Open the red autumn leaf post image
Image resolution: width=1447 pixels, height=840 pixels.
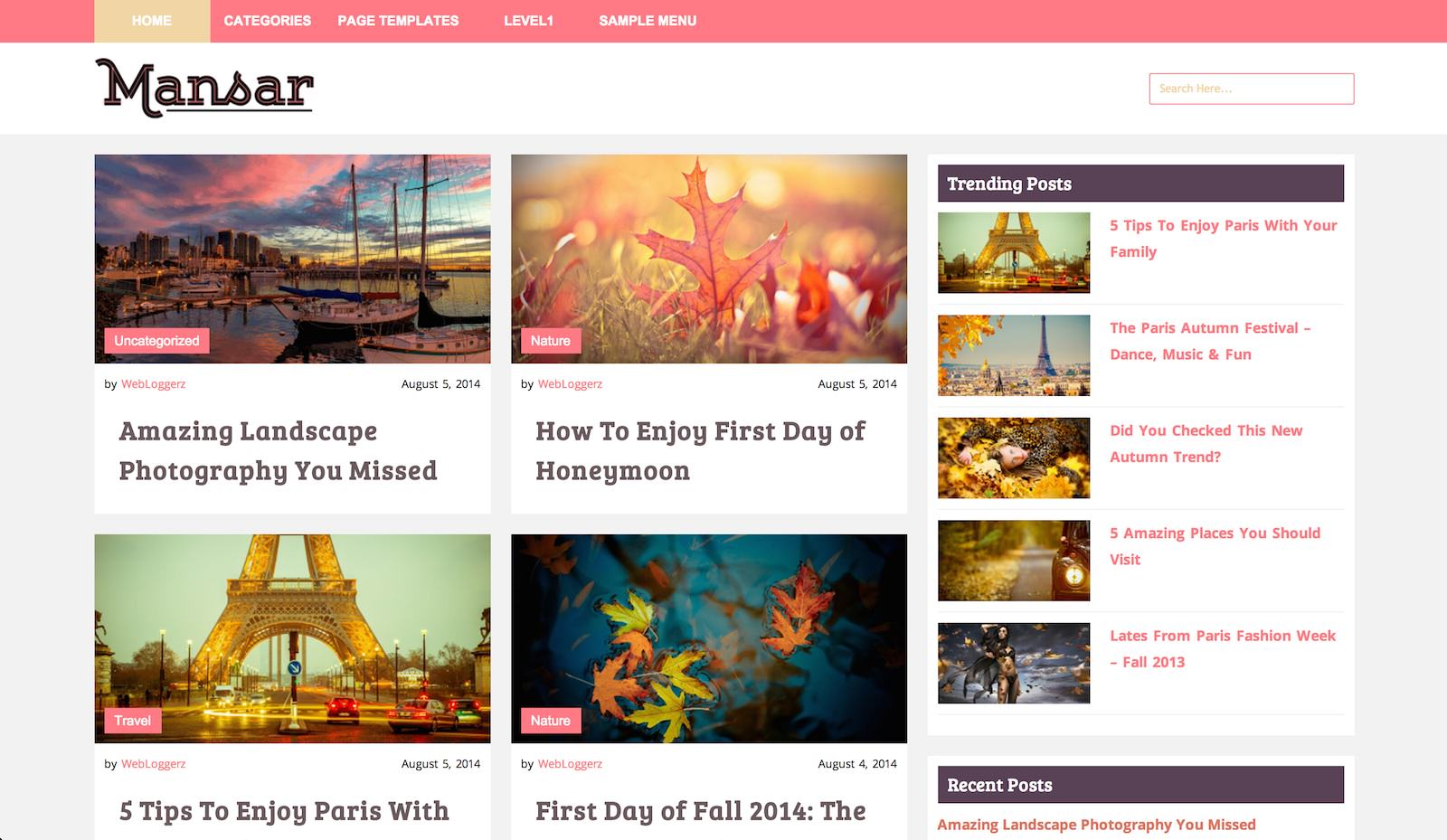[709, 259]
